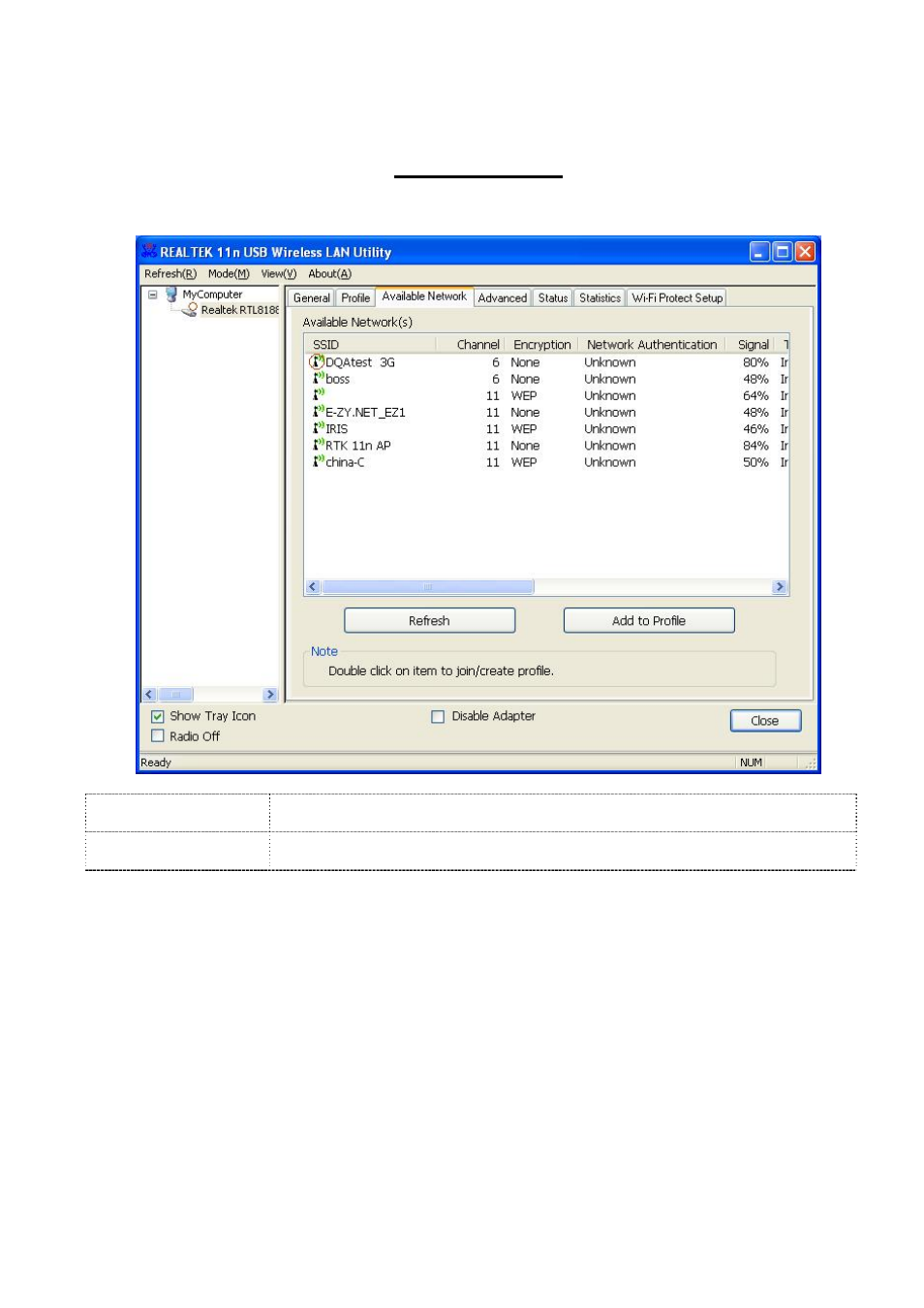Click the DQAtest 3G network signal icon
Screen dimensions: 924x1308
click(316, 362)
